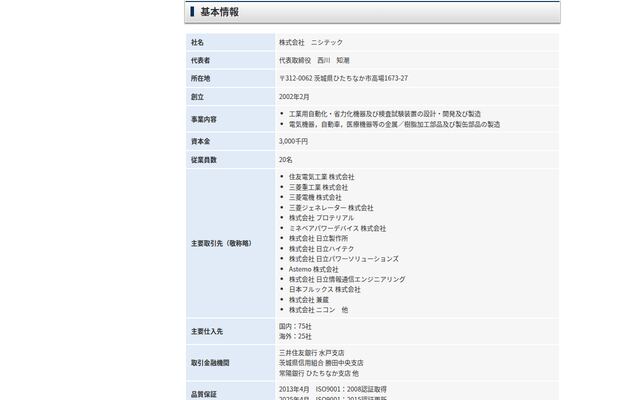The height and width of the screenshot is (400, 640).
Task: Select bank 常陽銀行 ひたちなか支店 他
Action: (x=319, y=373)
